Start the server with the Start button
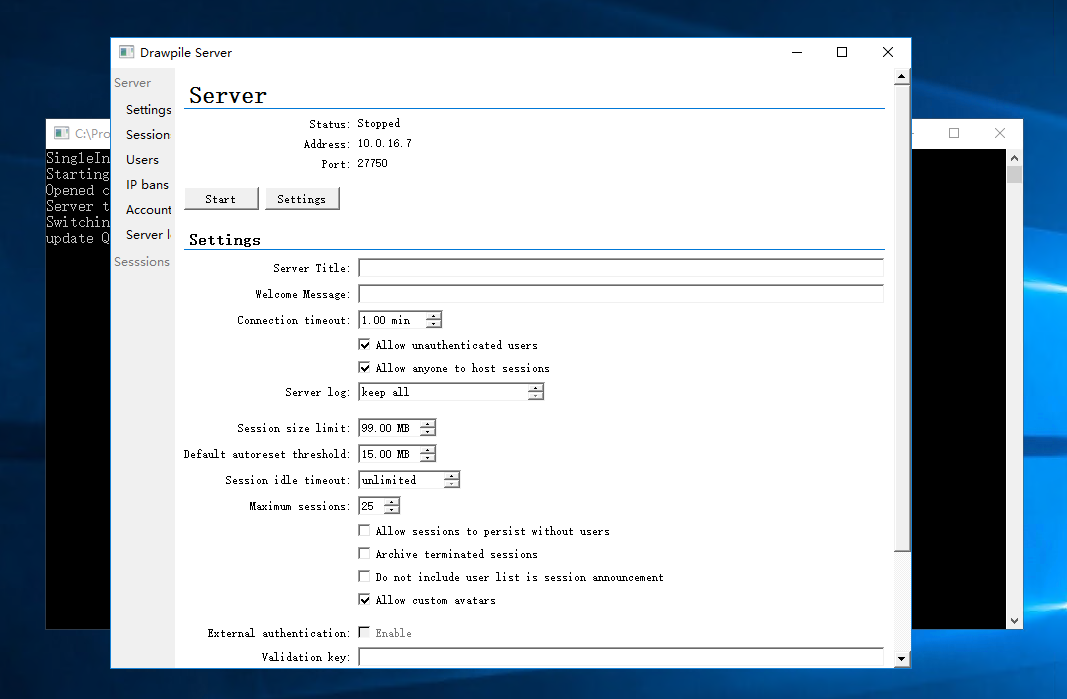1067x699 pixels. tap(221, 199)
